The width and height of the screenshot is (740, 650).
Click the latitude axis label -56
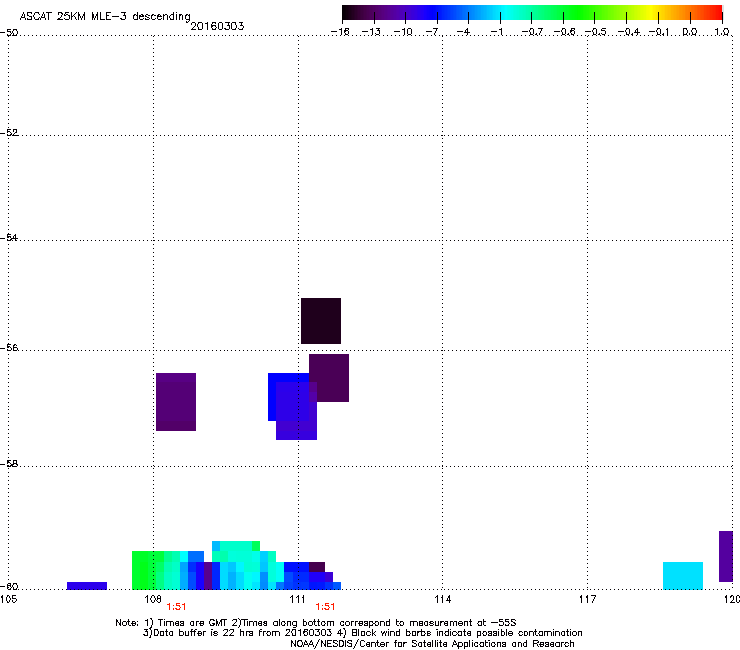(9, 348)
